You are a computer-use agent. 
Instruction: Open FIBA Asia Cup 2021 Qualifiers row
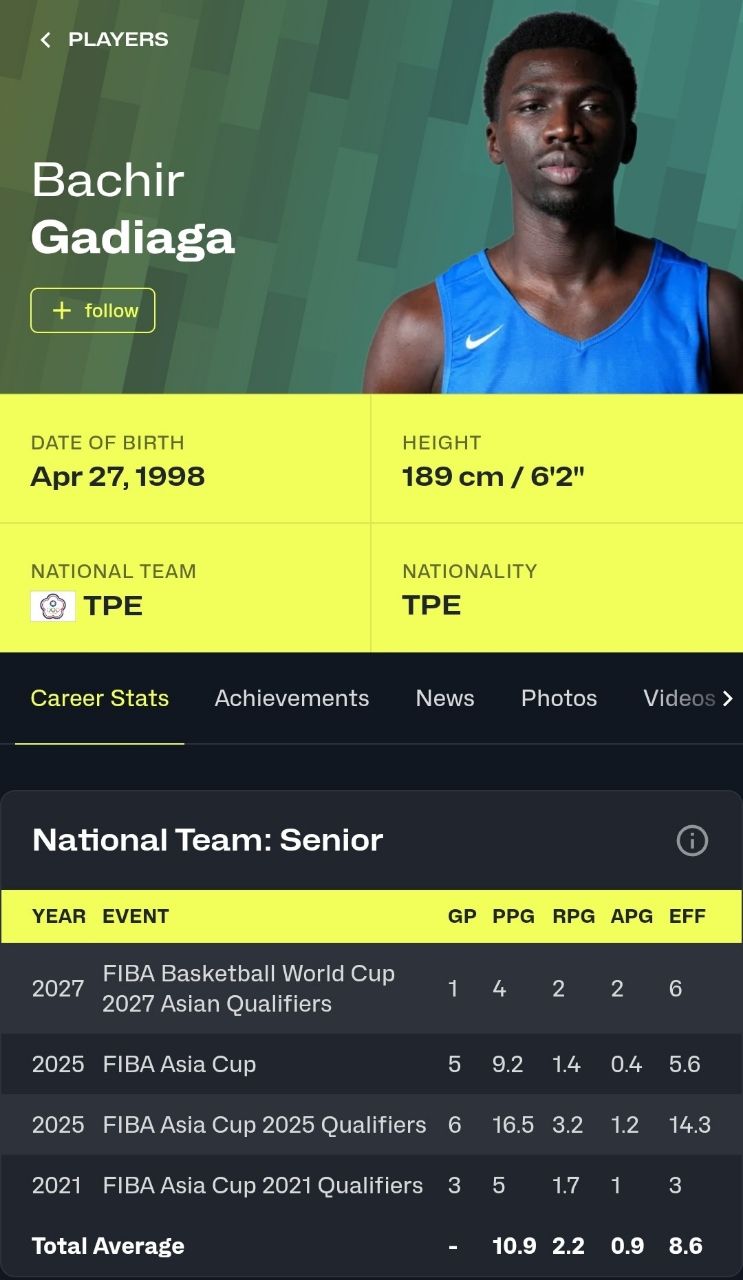[262, 1186]
